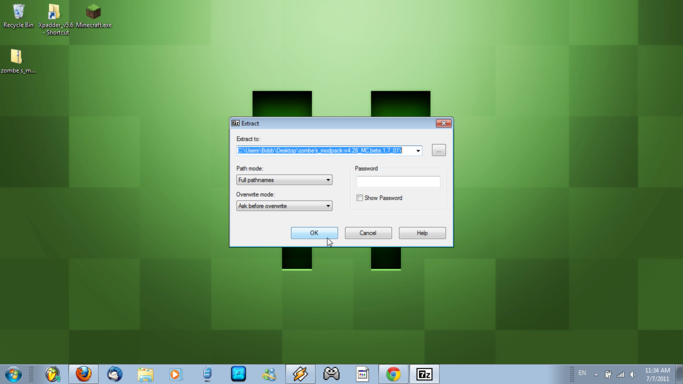
Task: Open the Overwrite mode dropdown
Action: [284, 206]
